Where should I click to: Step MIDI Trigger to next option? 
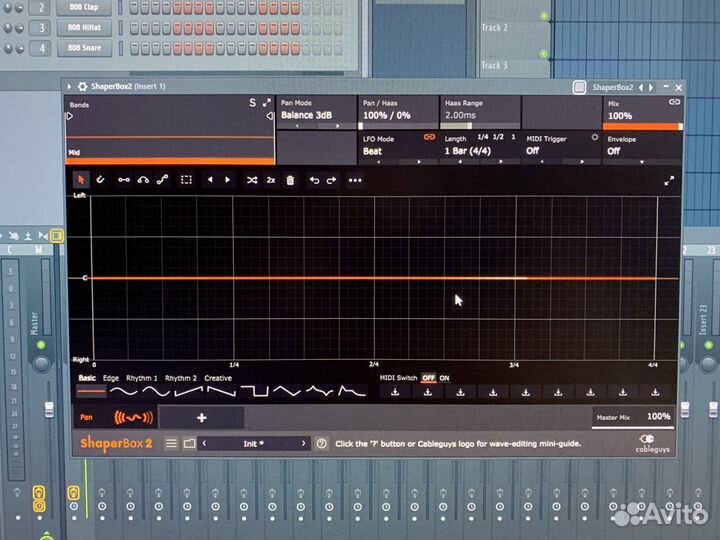(582, 162)
